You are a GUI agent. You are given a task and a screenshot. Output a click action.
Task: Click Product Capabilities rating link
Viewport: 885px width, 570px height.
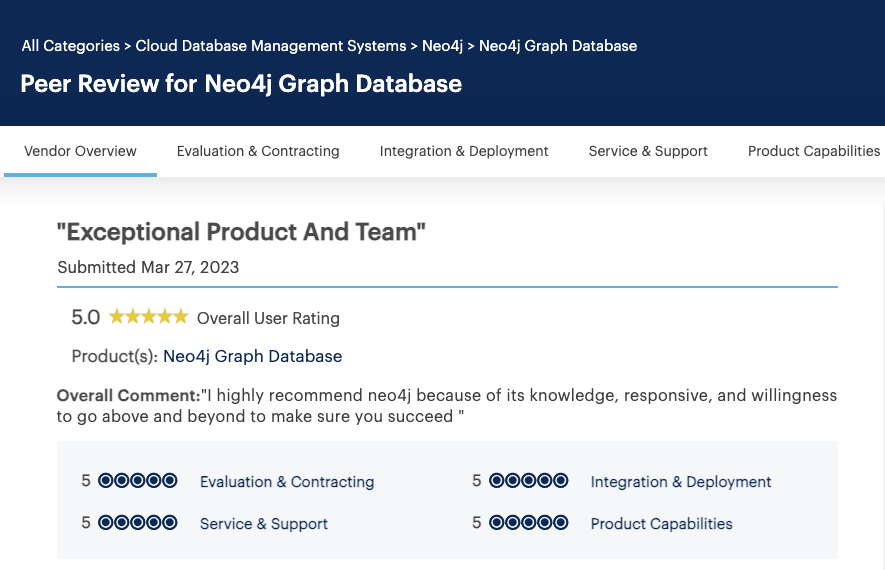[661, 524]
